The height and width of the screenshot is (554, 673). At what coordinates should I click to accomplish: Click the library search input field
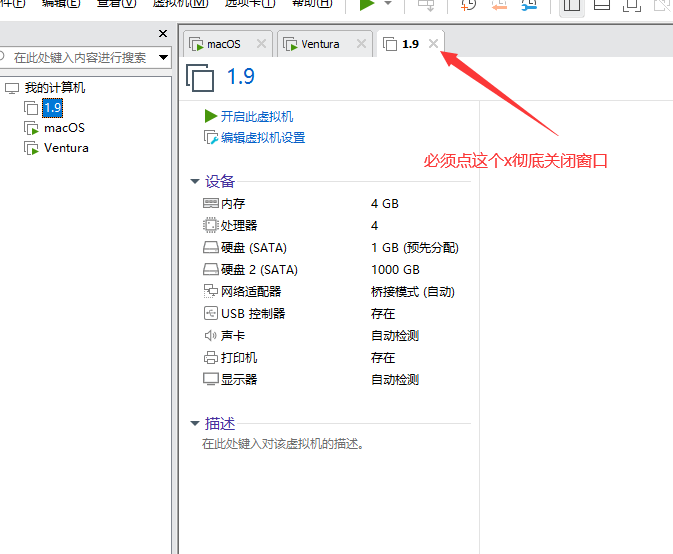pos(80,58)
